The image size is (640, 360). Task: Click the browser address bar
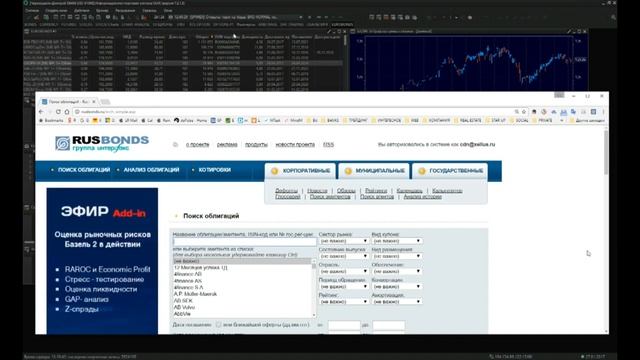click(x=294, y=111)
